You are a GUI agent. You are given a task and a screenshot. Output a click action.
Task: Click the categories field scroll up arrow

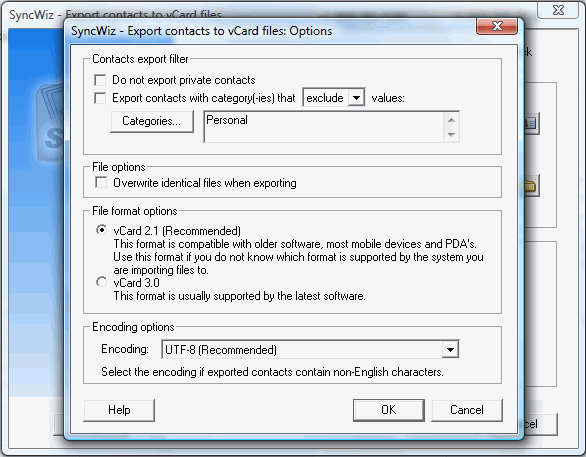(x=451, y=120)
